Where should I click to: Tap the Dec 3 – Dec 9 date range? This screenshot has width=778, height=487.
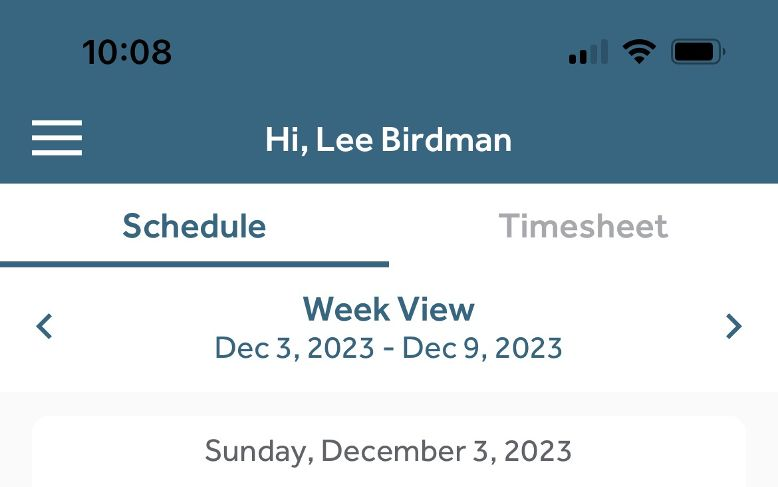pos(389,348)
